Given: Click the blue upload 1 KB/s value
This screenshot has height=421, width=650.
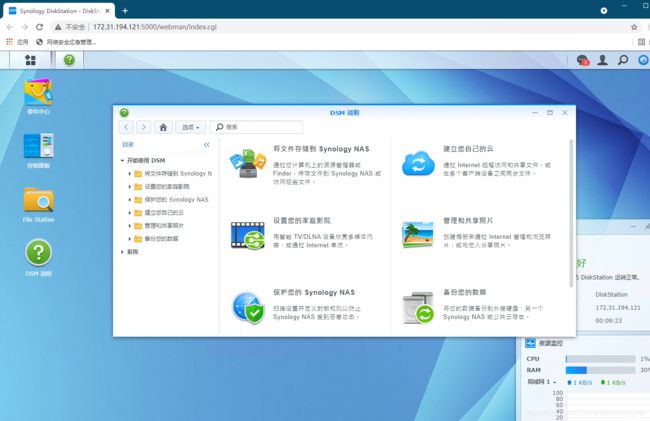Looking at the screenshot, I should coord(580,382).
